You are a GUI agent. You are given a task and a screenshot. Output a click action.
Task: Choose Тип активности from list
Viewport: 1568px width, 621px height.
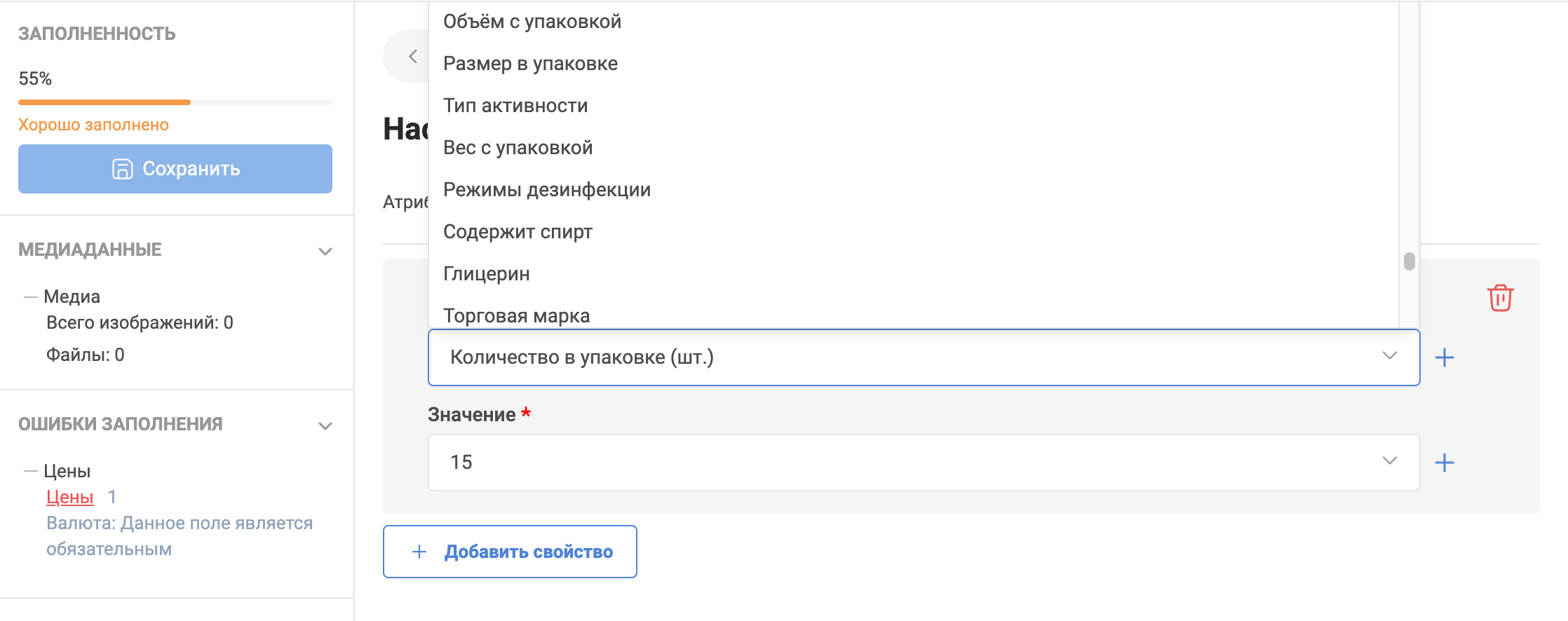515,106
